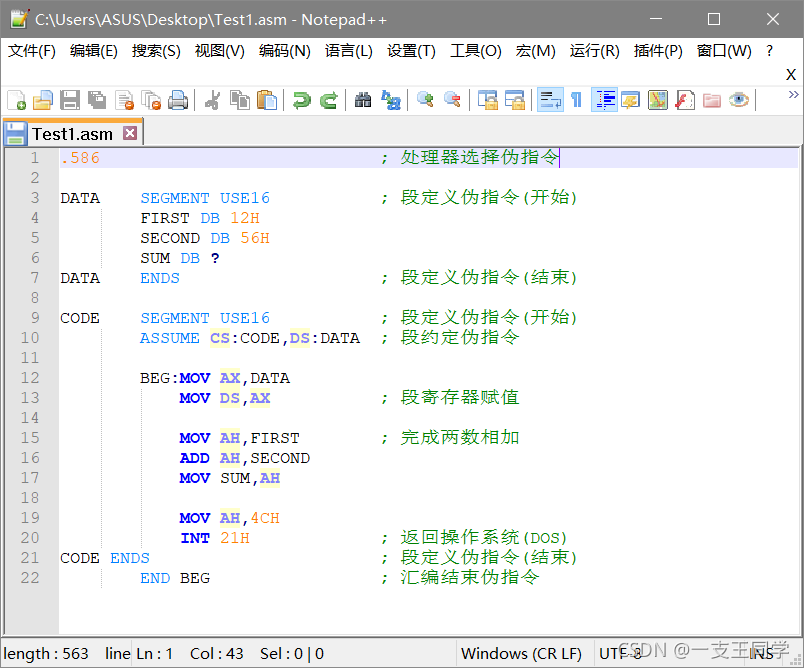Click 'SECOND DB 56H' on line 5
This screenshot has height=668, width=804.
click(x=205, y=238)
